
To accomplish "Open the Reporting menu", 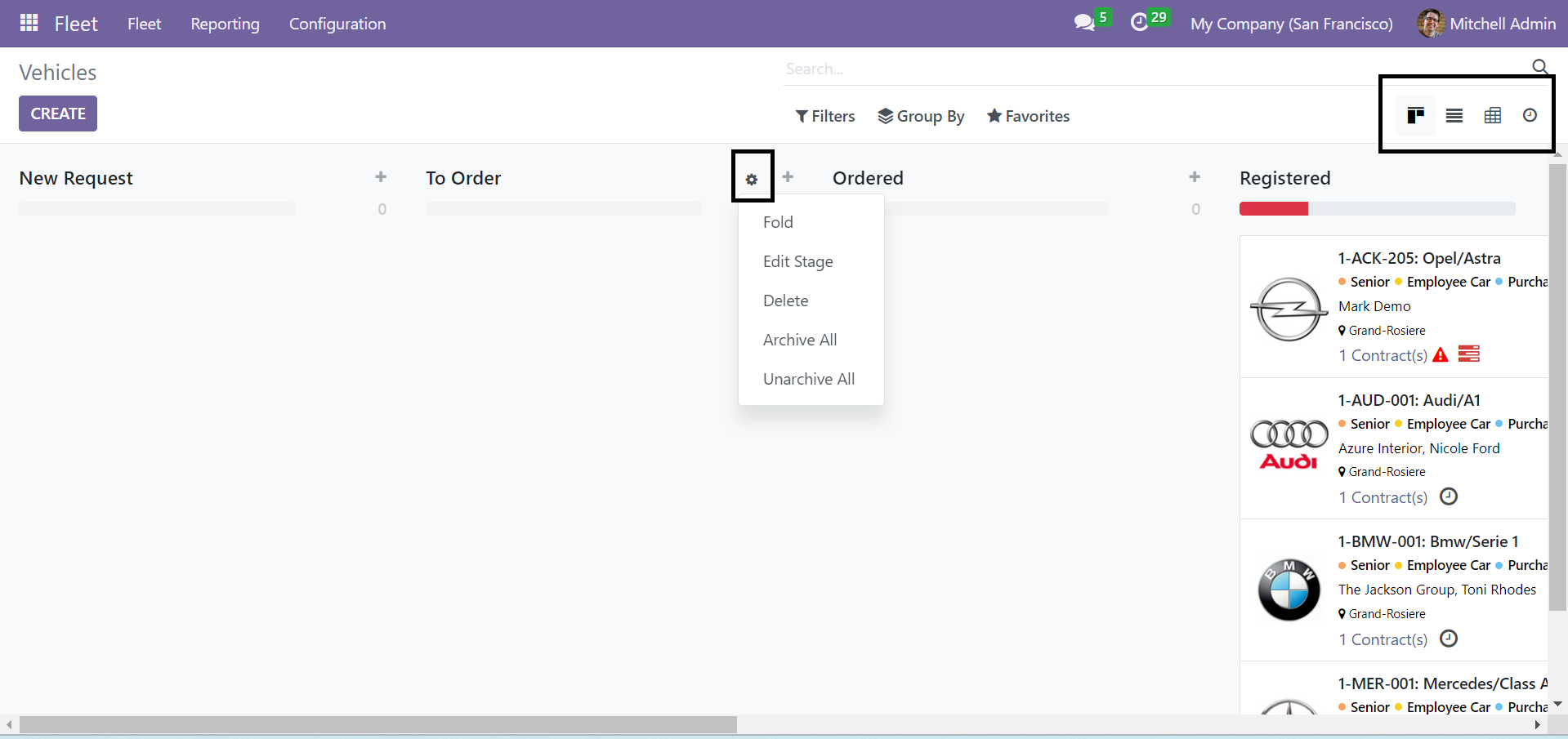I will [x=225, y=24].
